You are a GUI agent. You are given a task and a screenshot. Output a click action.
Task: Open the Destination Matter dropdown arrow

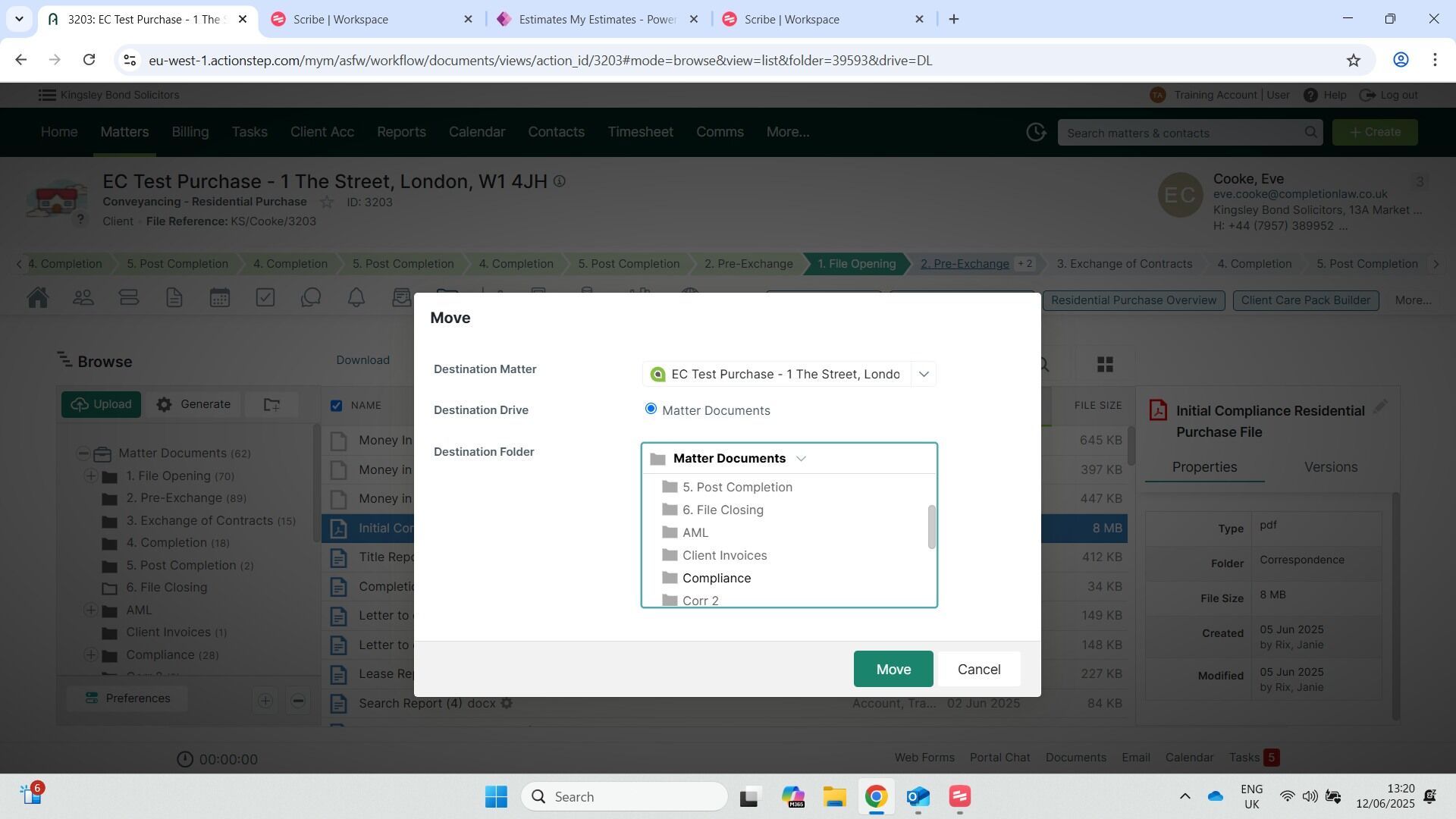(x=924, y=374)
